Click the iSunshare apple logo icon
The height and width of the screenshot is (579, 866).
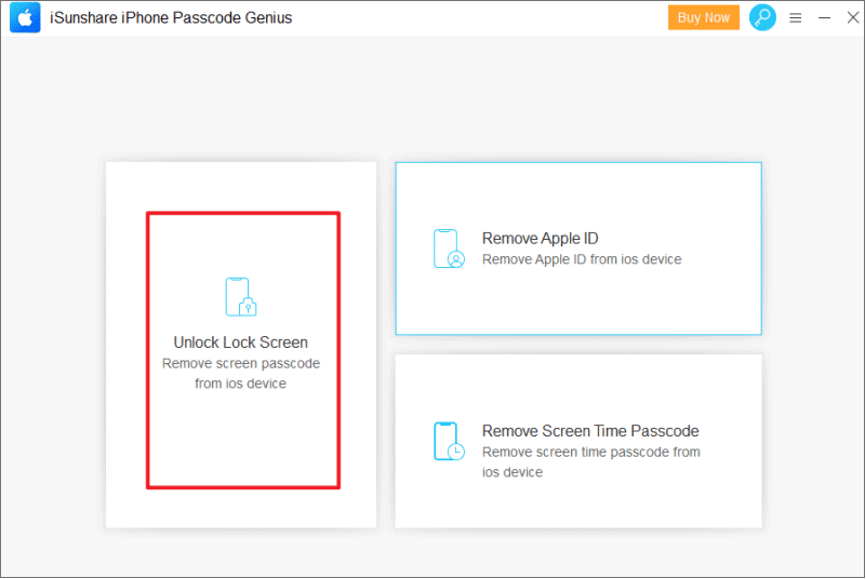[24, 17]
